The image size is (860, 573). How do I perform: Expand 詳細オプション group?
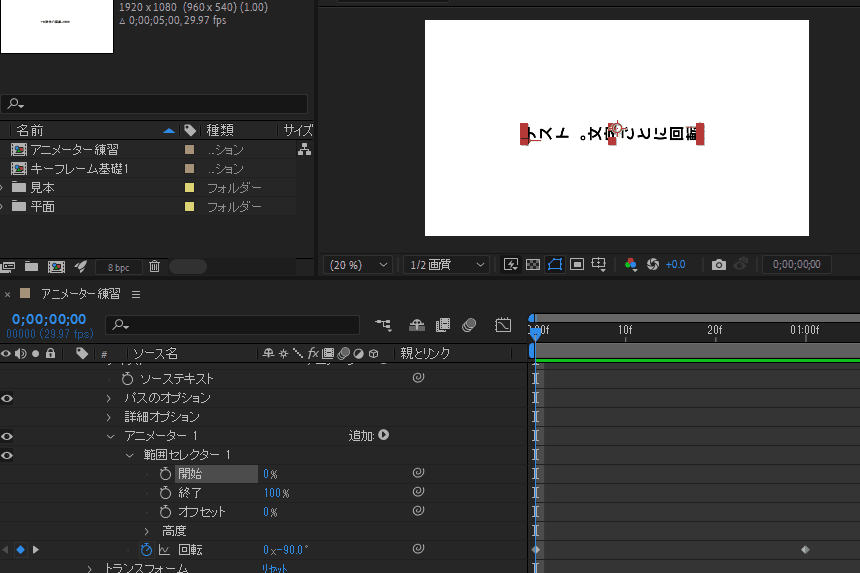[x=109, y=417]
